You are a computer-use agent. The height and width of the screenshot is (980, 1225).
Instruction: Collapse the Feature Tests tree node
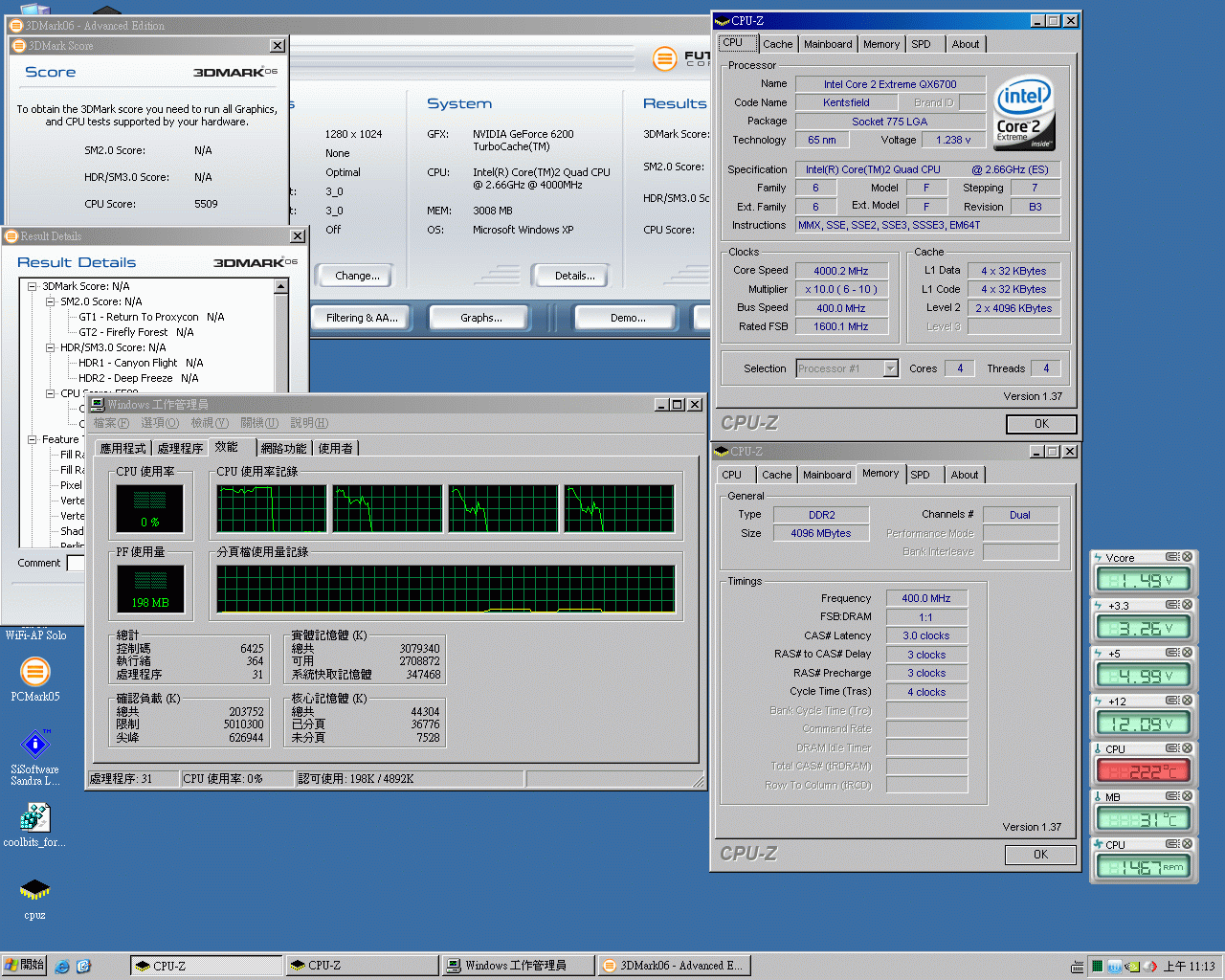(32, 439)
